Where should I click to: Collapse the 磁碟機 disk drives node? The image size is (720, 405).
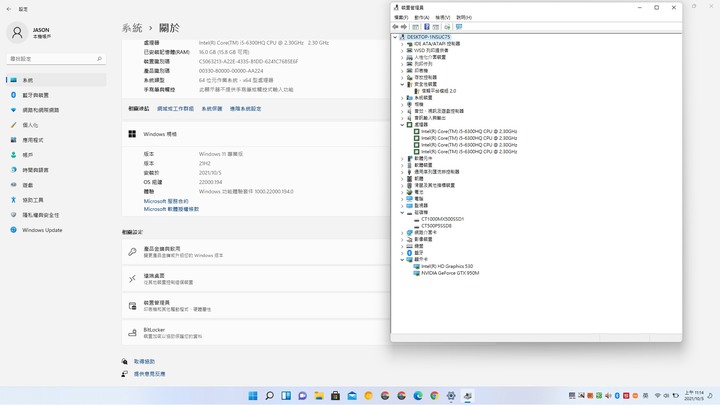tap(402, 213)
